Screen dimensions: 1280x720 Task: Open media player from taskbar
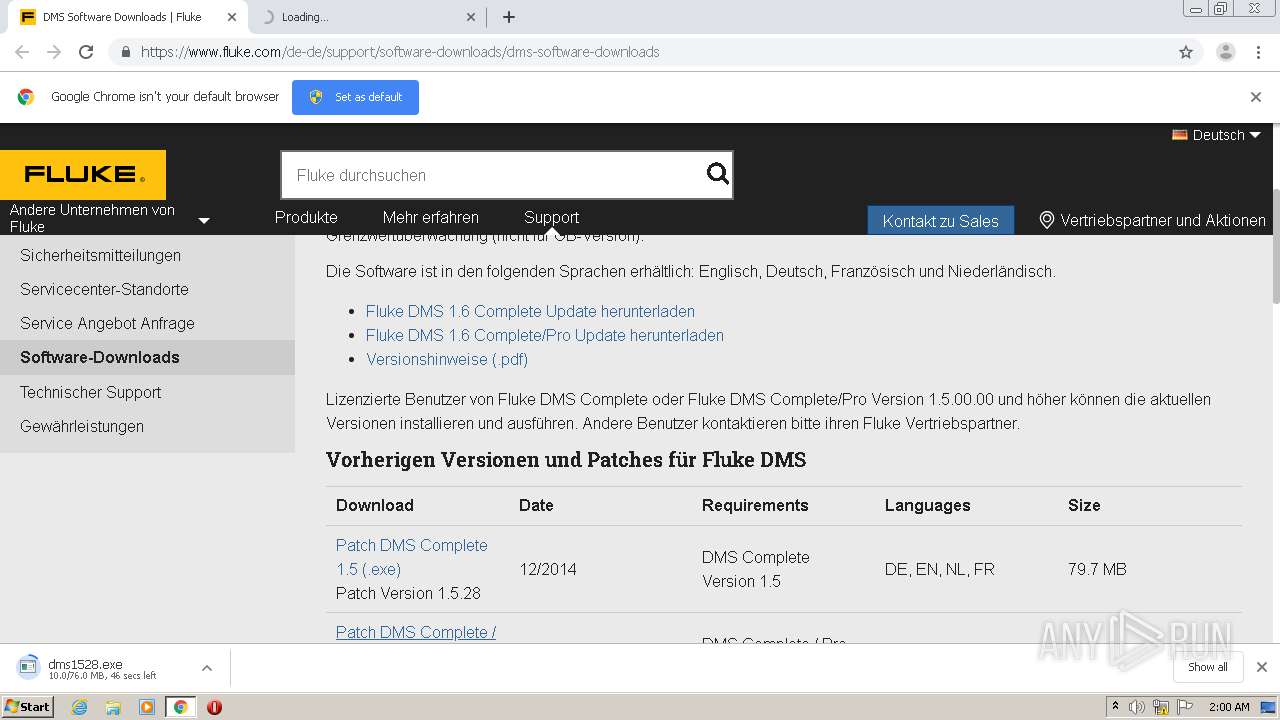147,707
